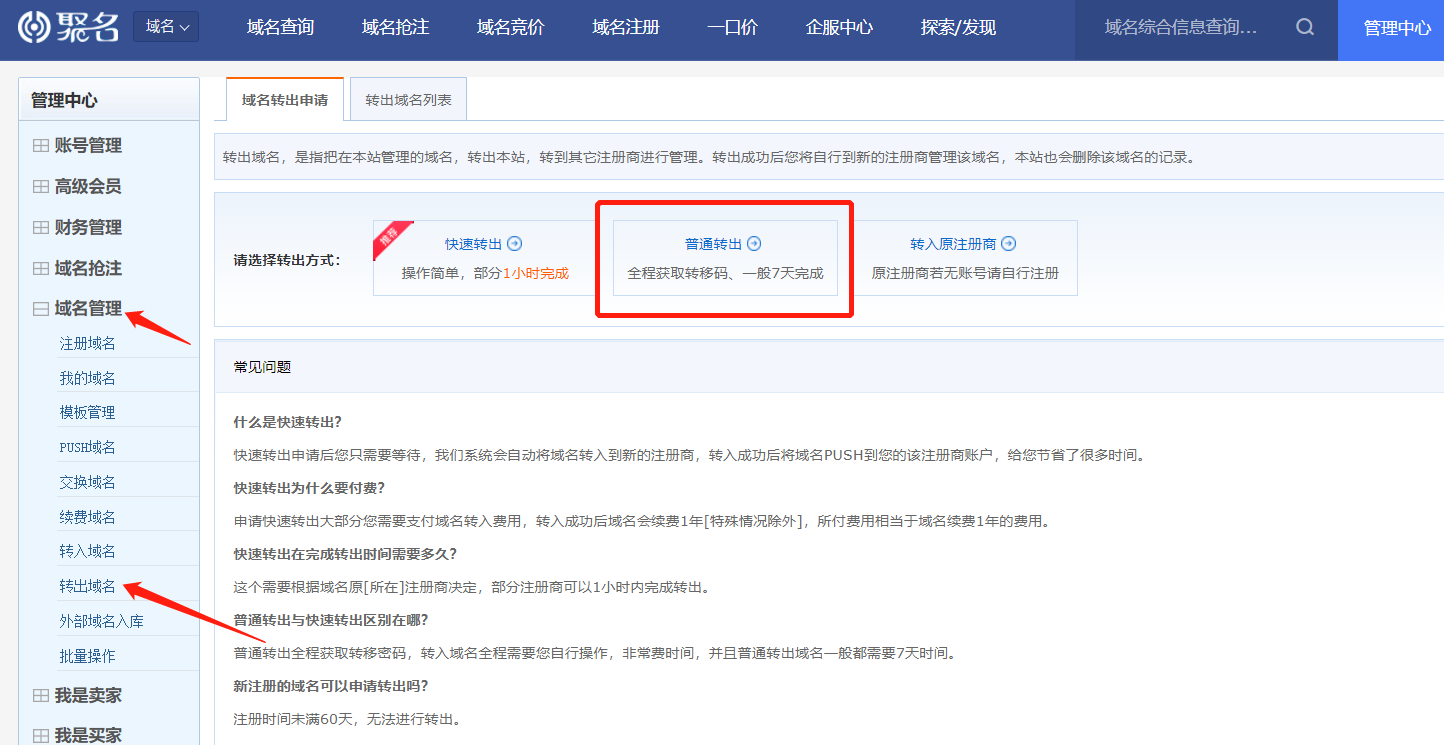This screenshot has width=1444, height=745.
Task: Open 续费域名 in the sidebar
Action: pyautogui.click(x=88, y=517)
